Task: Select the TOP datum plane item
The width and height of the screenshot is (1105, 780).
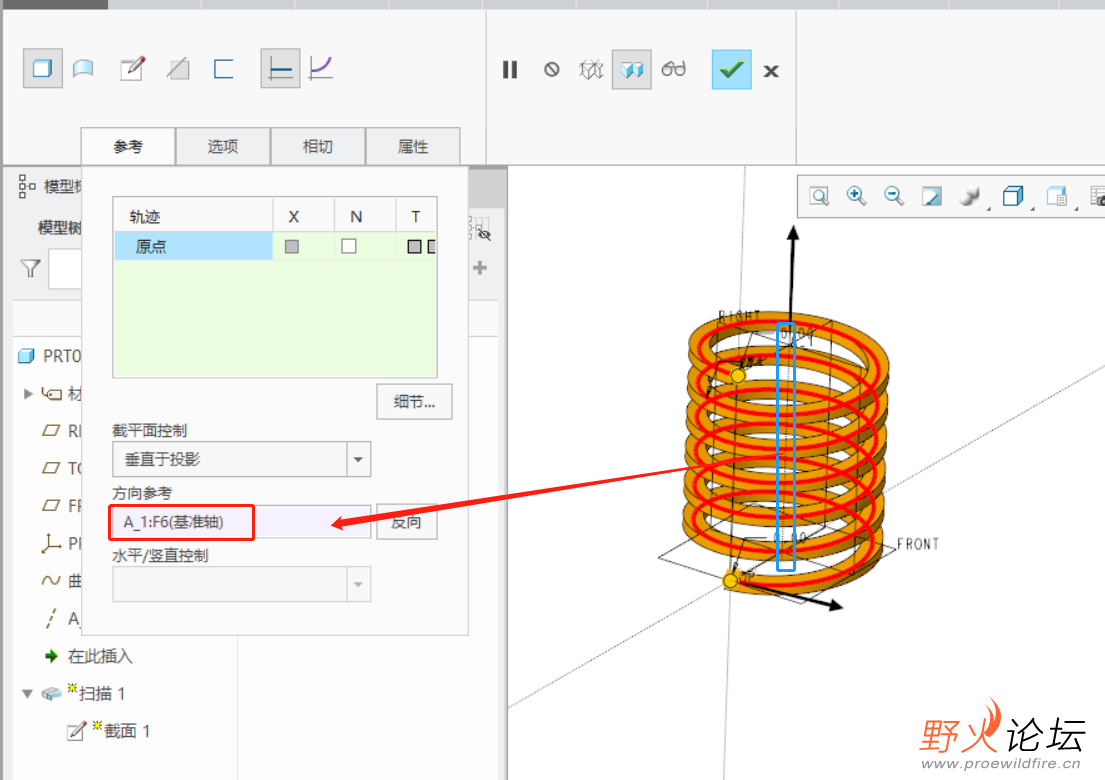Action: click(x=62, y=468)
